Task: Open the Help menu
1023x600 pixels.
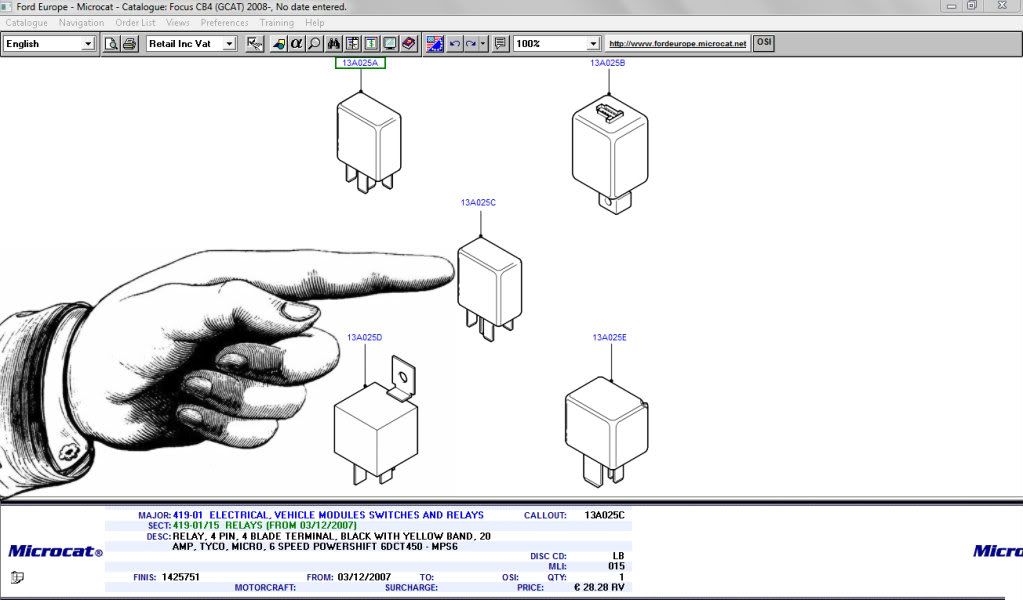Action: (314, 23)
